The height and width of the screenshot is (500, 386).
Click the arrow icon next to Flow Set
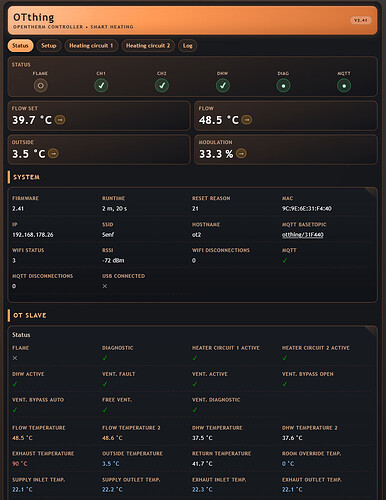click(x=60, y=120)
